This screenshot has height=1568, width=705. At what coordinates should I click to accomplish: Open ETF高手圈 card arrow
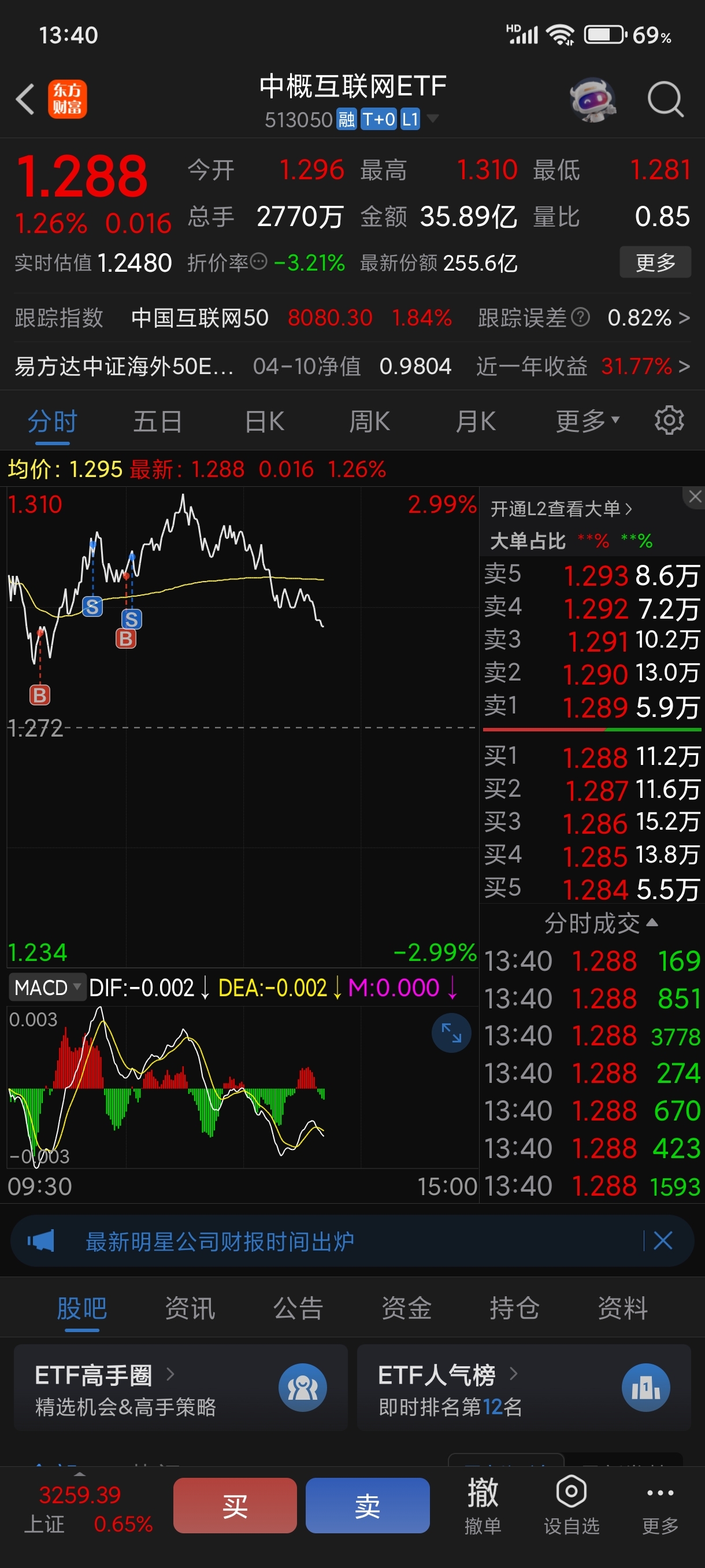tap(170, 1374)
